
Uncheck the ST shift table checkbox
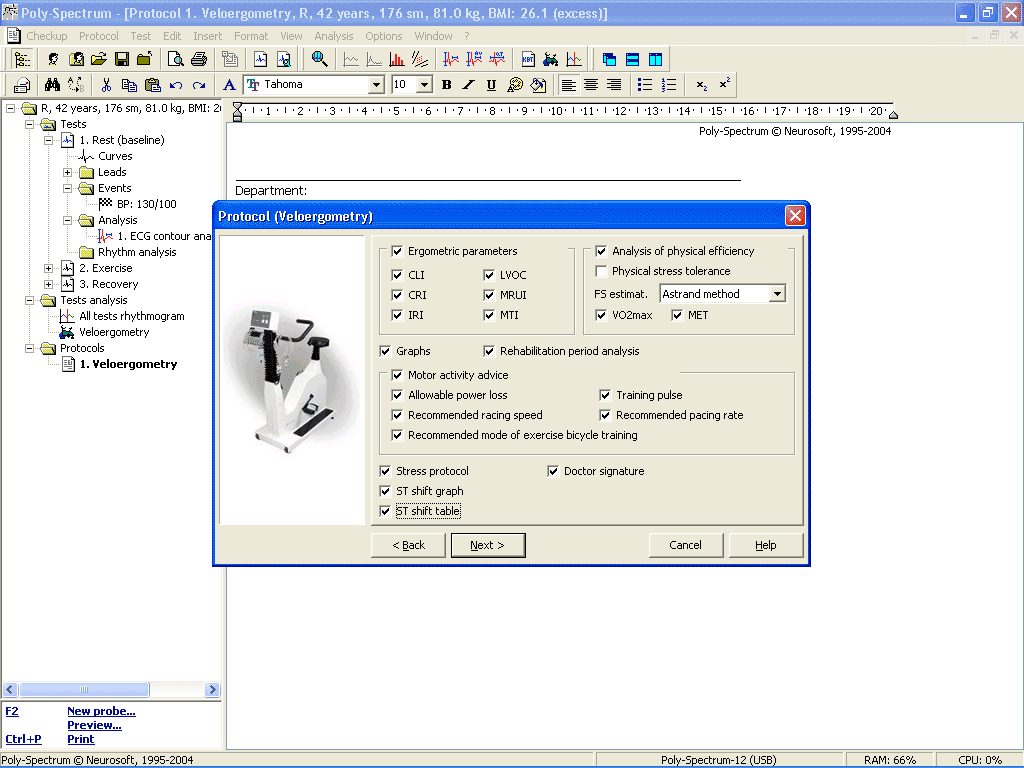(385, 511)
